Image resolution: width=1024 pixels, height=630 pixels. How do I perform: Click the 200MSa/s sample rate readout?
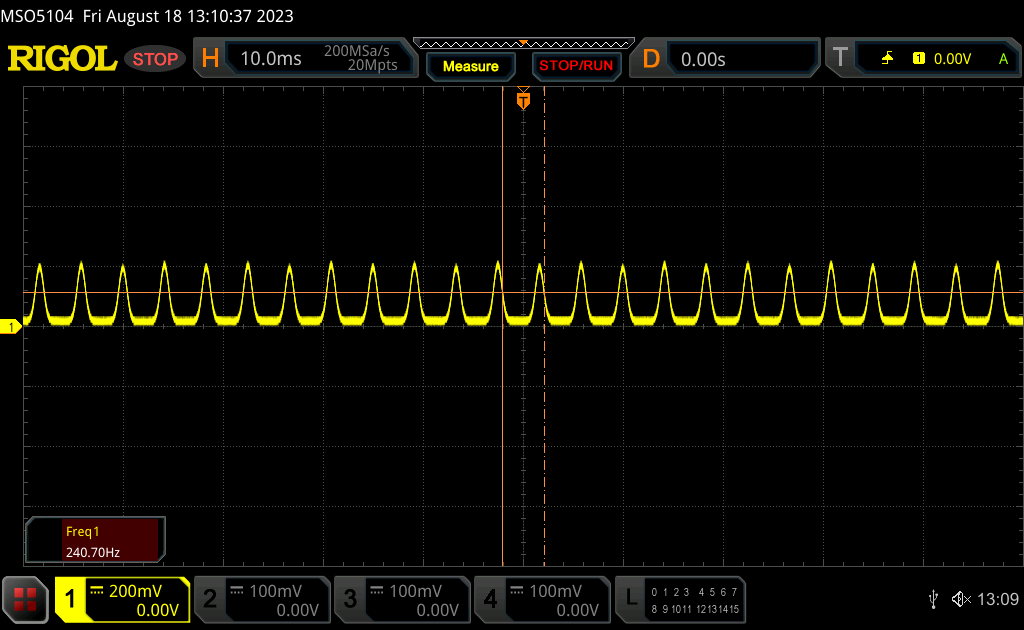coord(357,51)
